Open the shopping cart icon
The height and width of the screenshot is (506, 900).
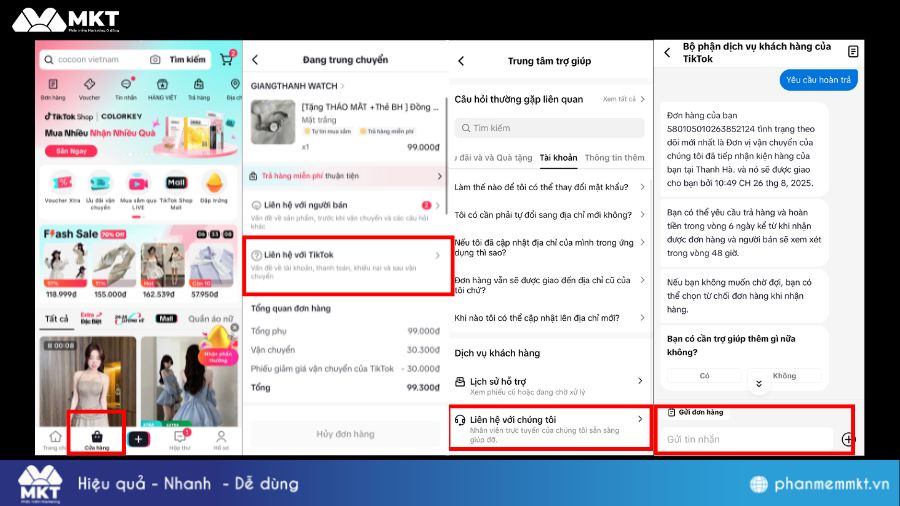227,59
